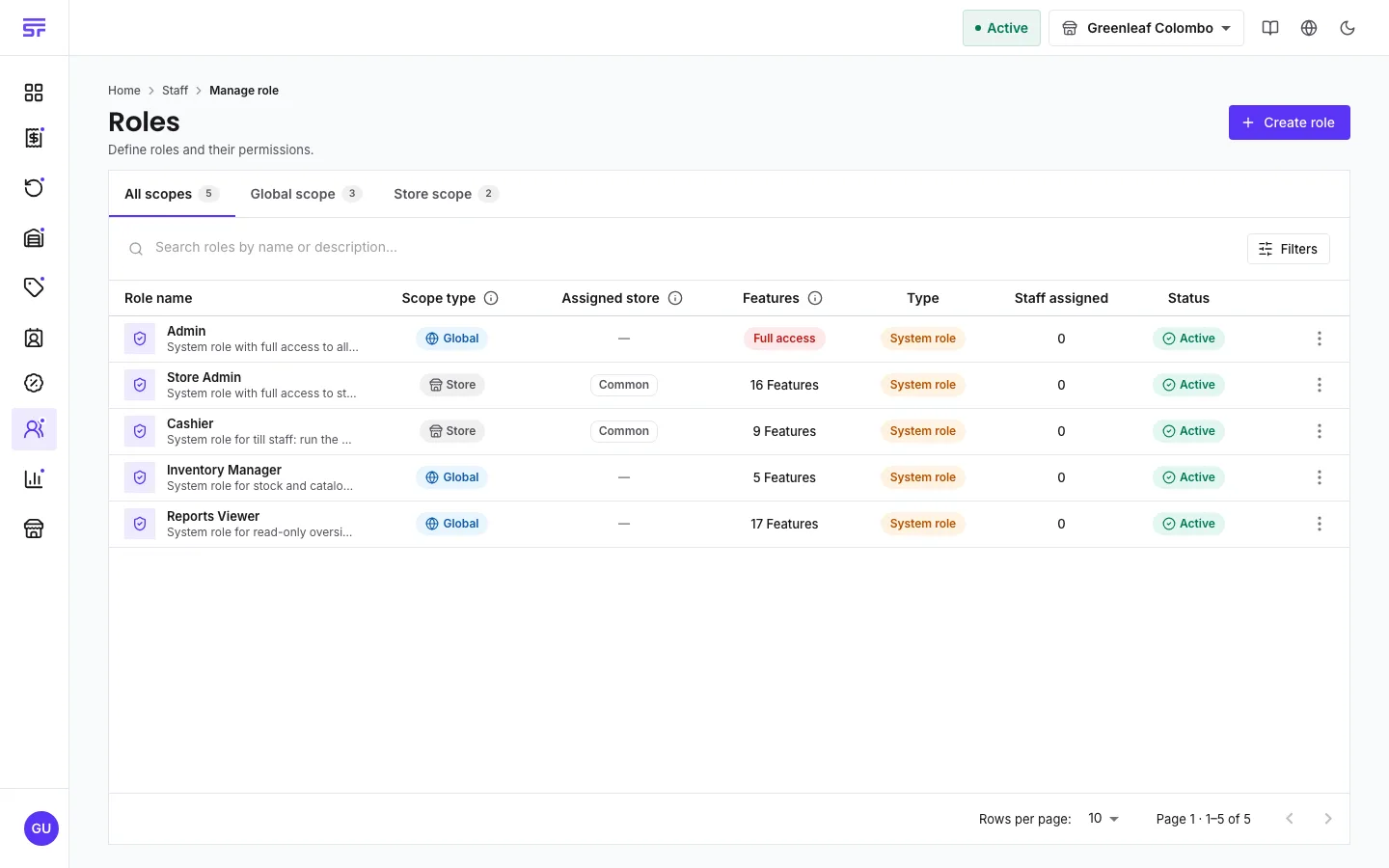This screenshot has width=1389, height=868.
Task: Open the dashboard grid icon in sidebar
Action: pos(34,93)
